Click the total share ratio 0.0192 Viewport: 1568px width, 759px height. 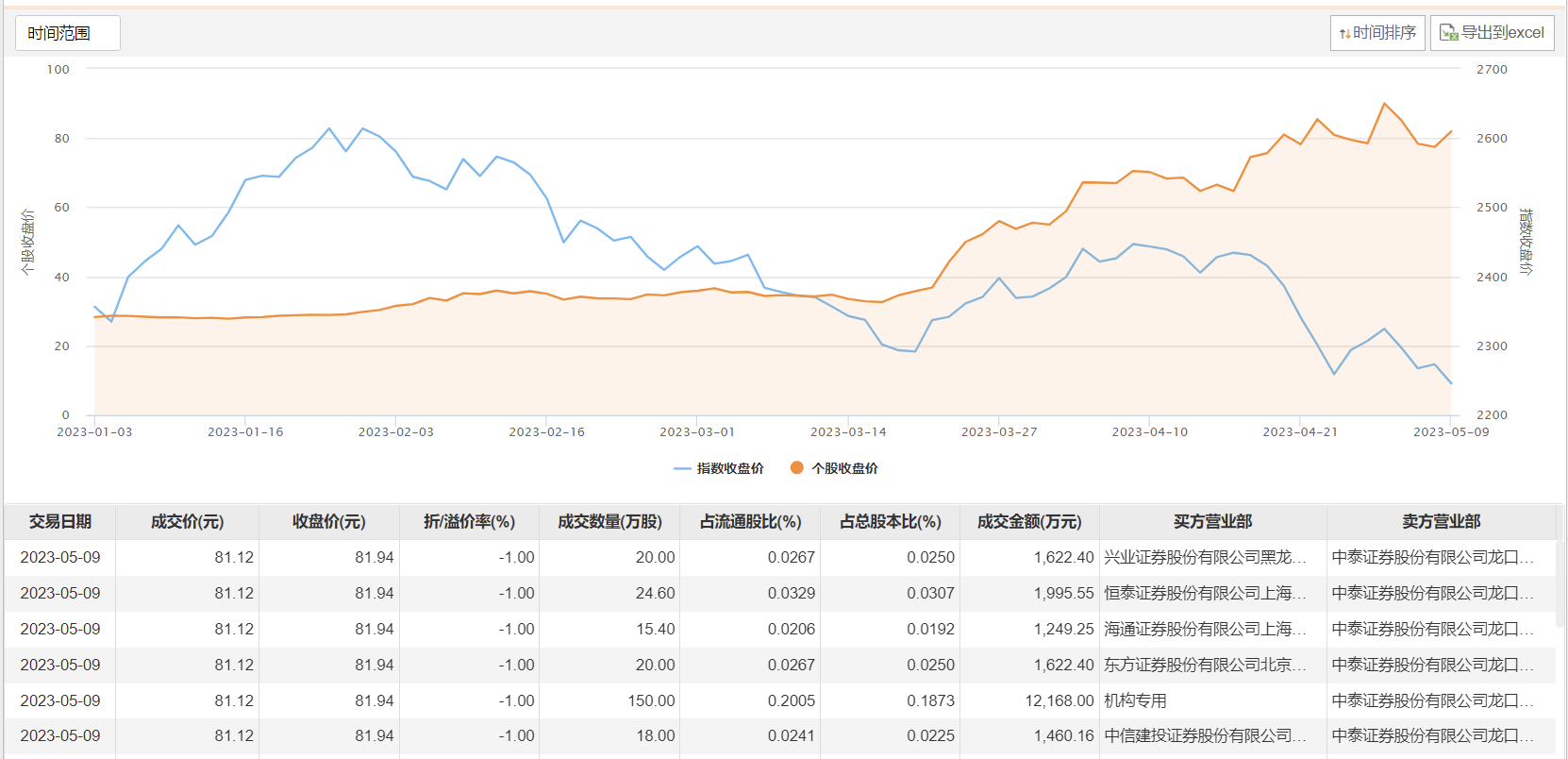pyautogui.click(x=930, y=630)
